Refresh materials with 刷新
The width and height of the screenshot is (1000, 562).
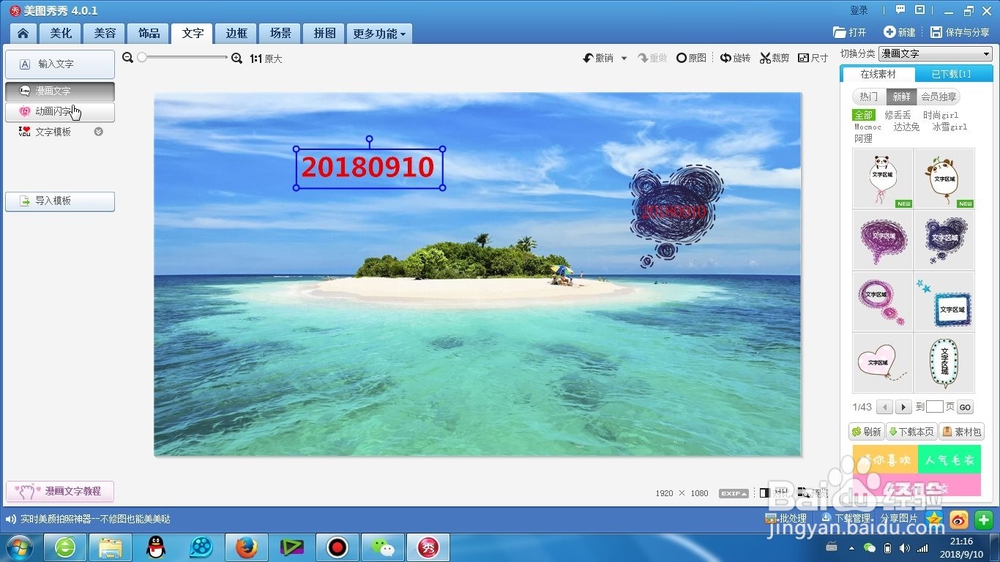coord(866,431)
